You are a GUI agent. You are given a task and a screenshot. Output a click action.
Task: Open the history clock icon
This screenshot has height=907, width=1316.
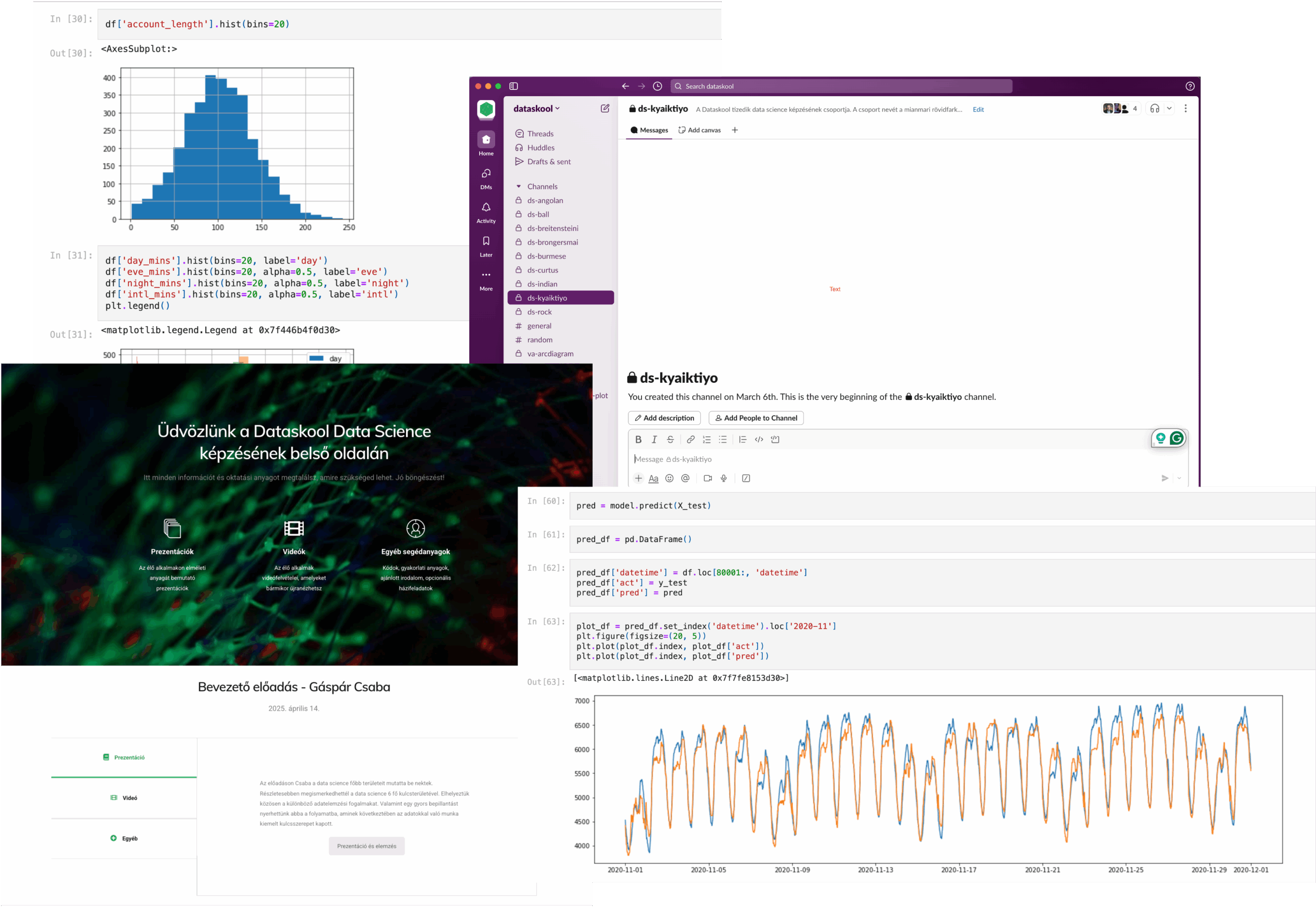point(657,86)
